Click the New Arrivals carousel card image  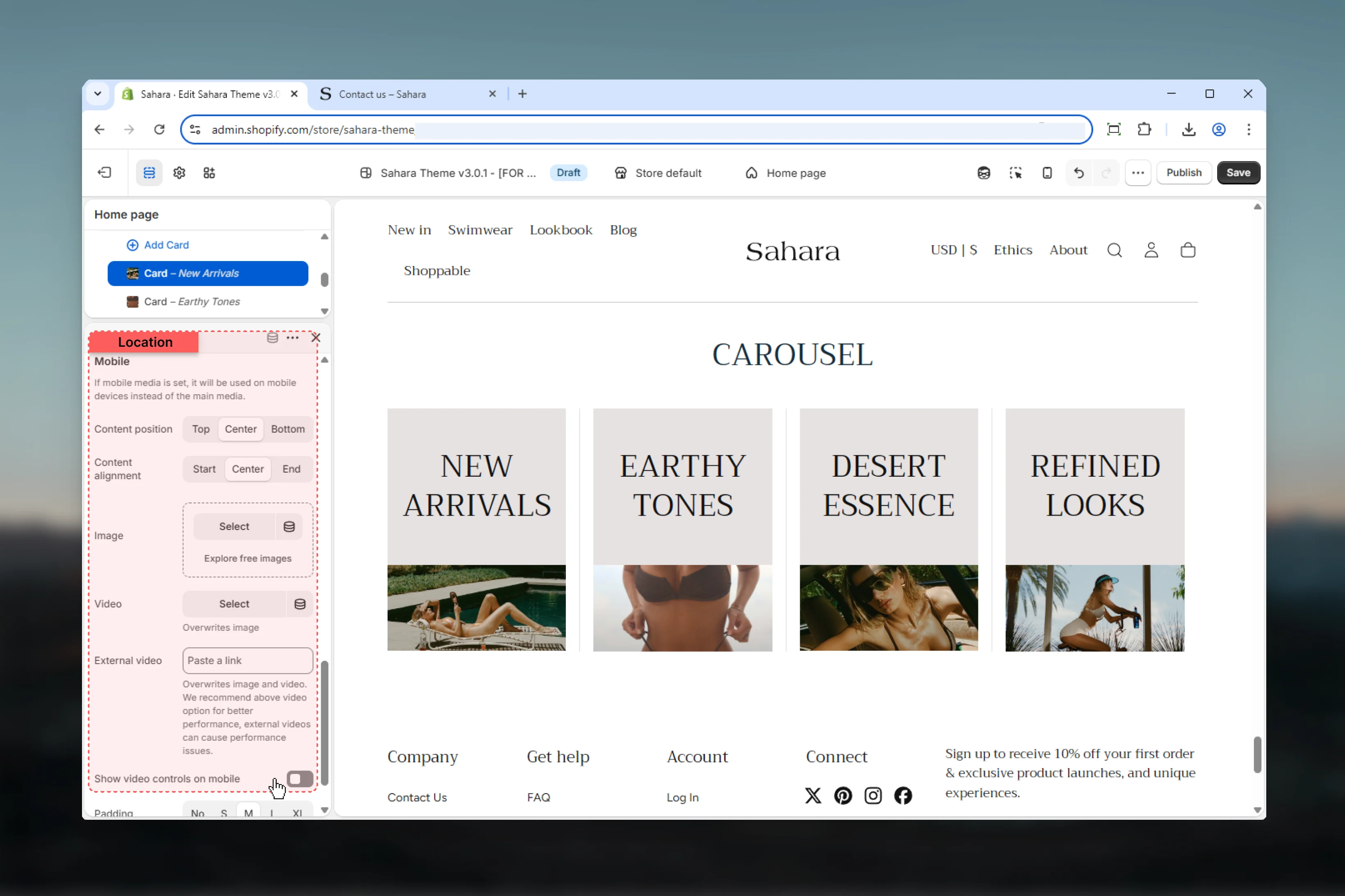pyautogui.click(x=476, y=607)
